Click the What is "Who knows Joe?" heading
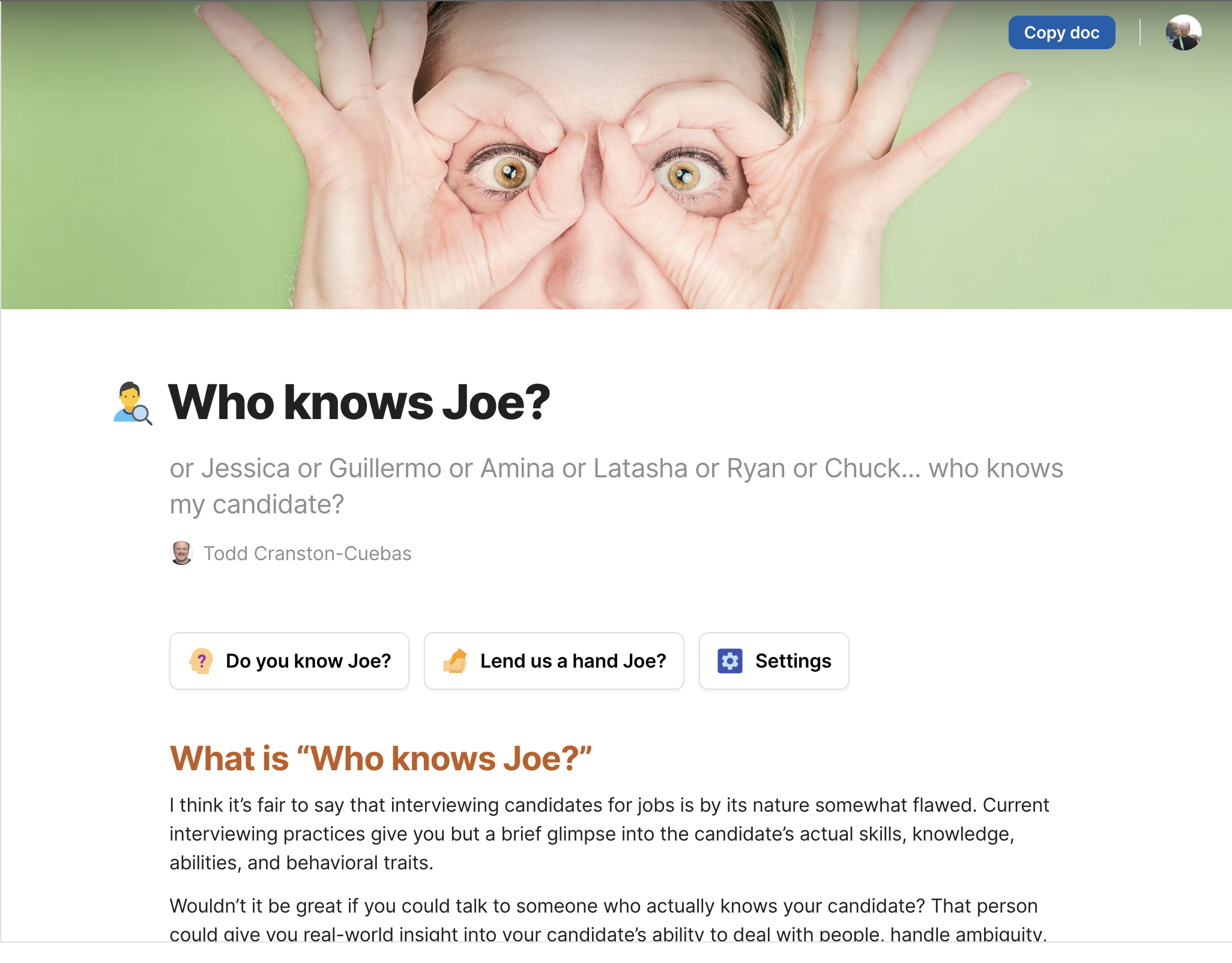Screen dimensions: 1232x963 coord(381,758)
